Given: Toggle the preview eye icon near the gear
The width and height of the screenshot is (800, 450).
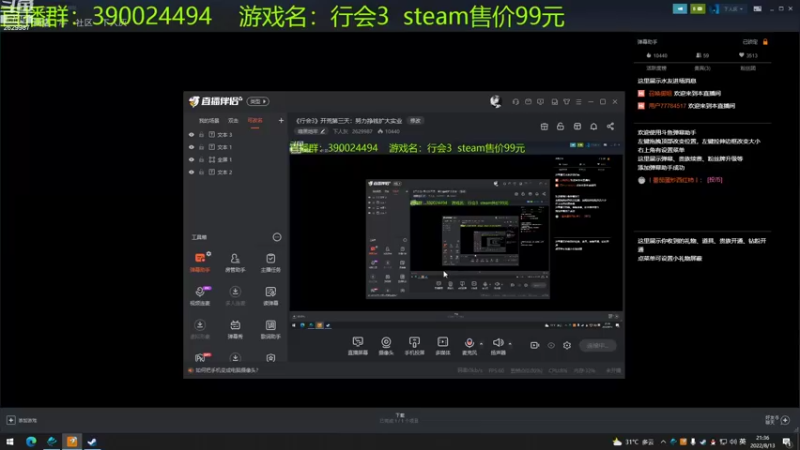Looking at the screenshot, I should [551, 345].
